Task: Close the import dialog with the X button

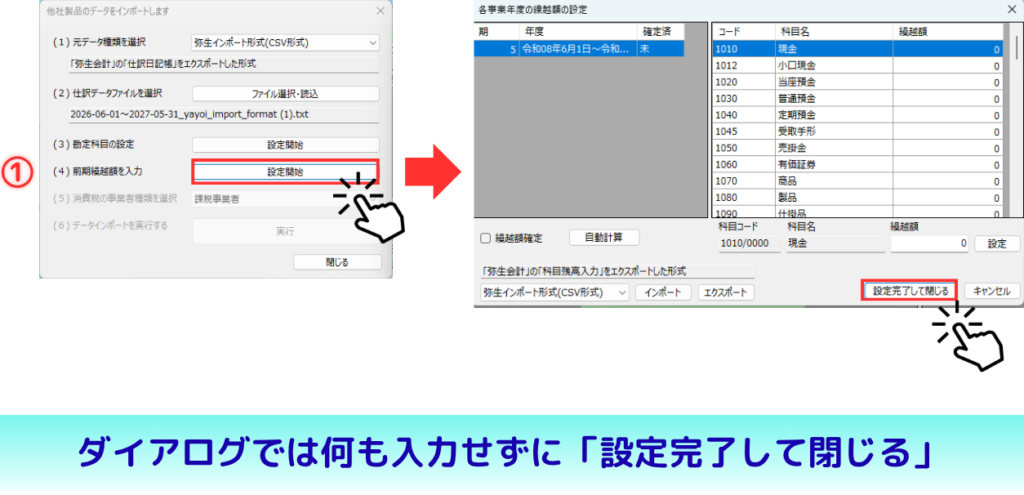Action: pyautogui.click(x=380, y=10)
